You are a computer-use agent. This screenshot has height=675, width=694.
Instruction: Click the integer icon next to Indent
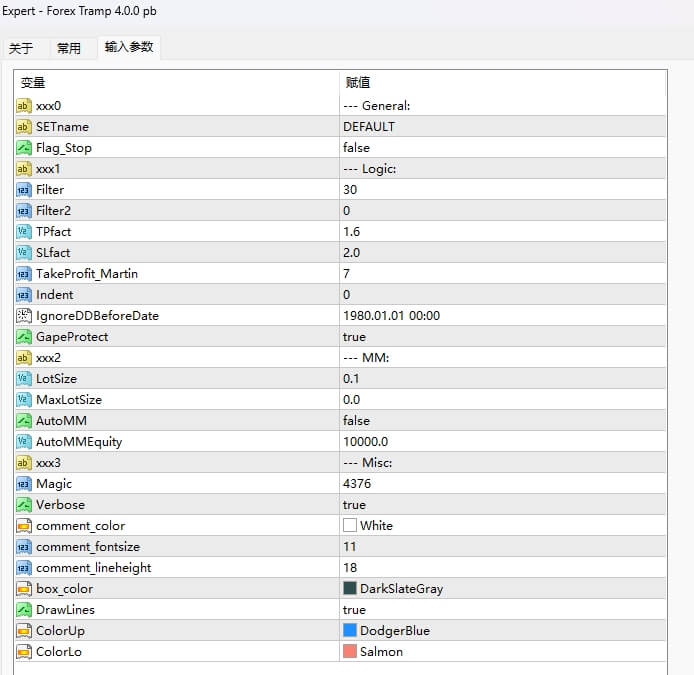pos(24,295)
